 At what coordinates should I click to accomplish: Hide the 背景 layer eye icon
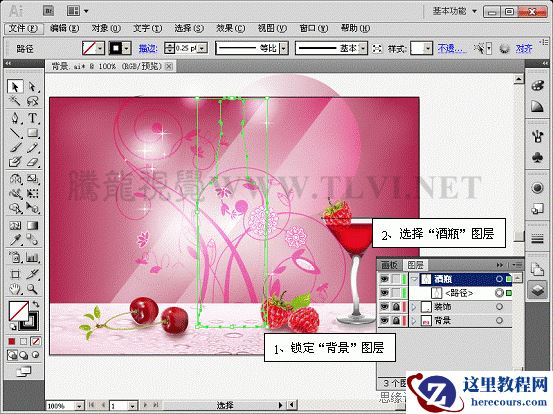(384, 321)
